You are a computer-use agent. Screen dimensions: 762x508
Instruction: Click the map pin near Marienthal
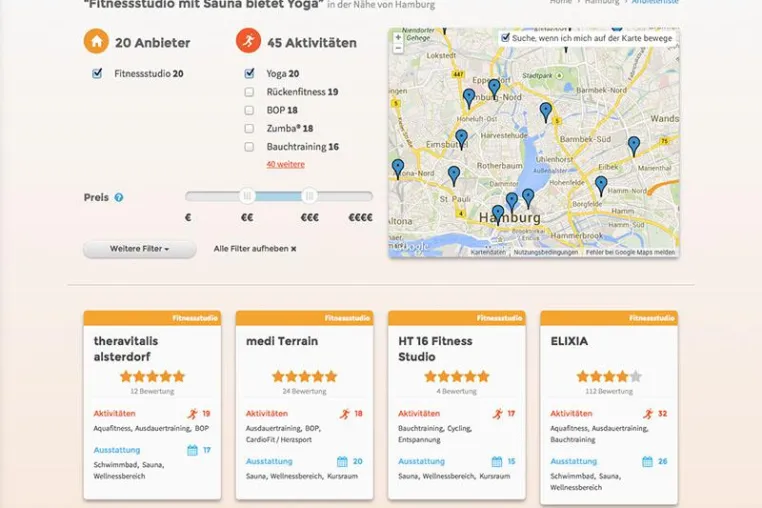click(x=634, y=146)
